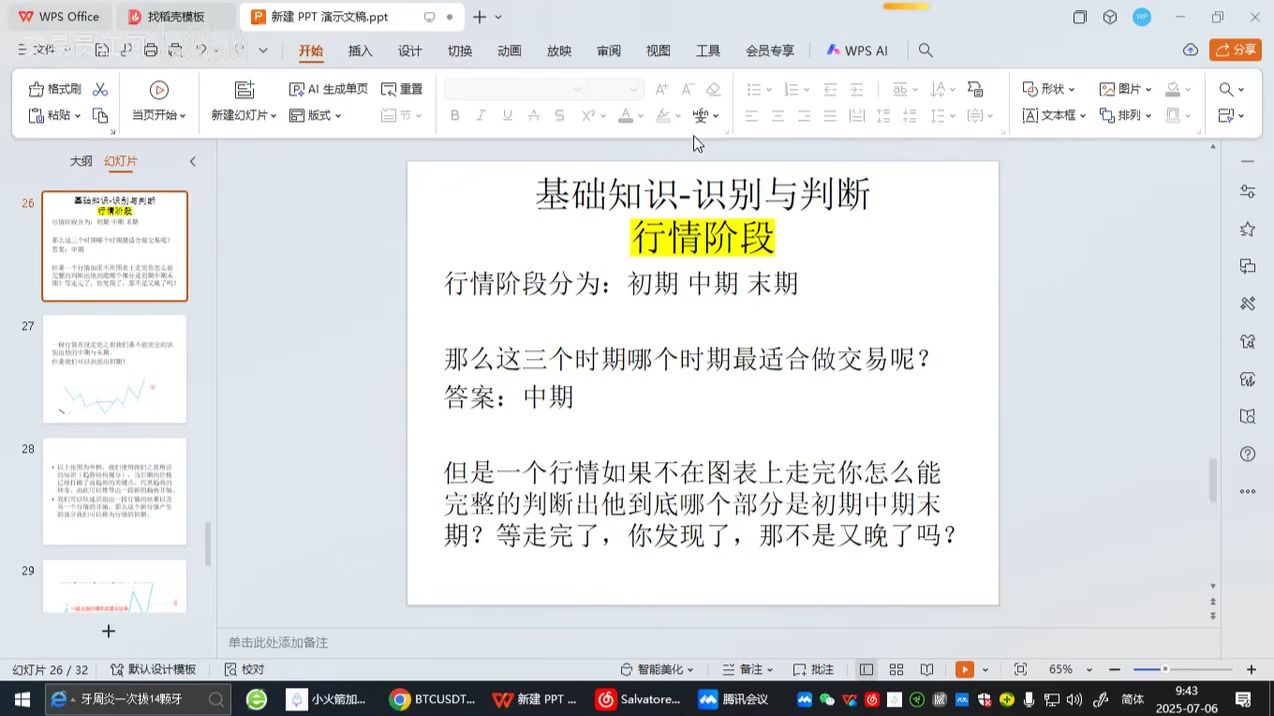Toggle Bold formatting
Image resolution: width=1274 pixels, height=716 pixels.
(455, 116)
